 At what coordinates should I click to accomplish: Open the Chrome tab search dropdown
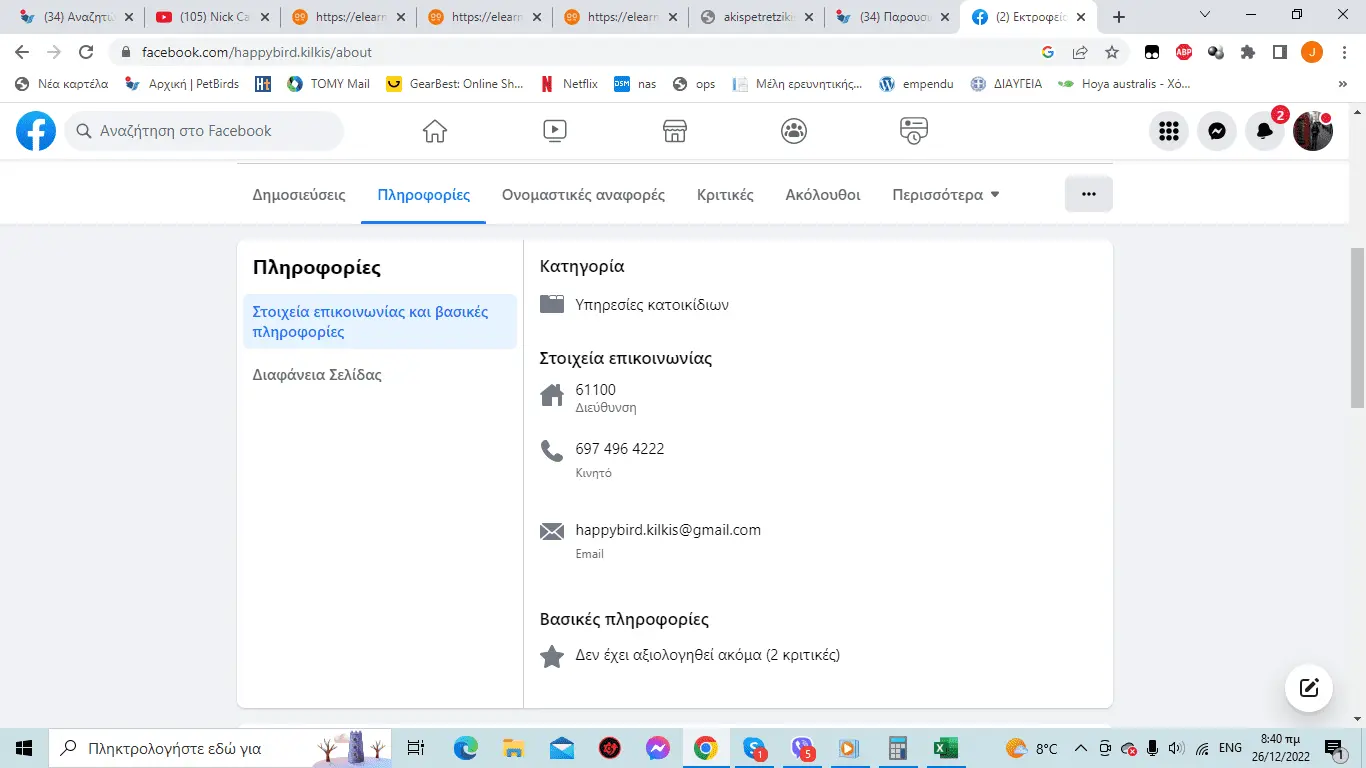point(1205,16)
